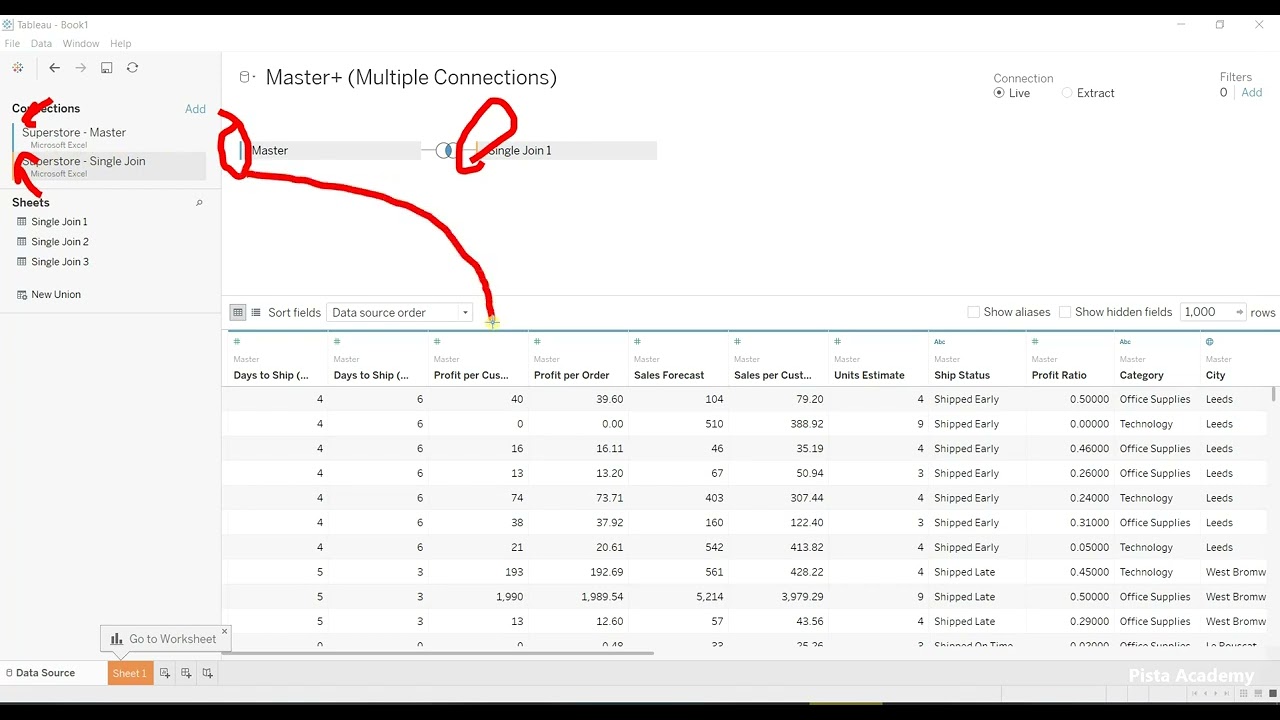
Task: Refresh the data source with the toolbar icon
Action: (x=132, y=68)
